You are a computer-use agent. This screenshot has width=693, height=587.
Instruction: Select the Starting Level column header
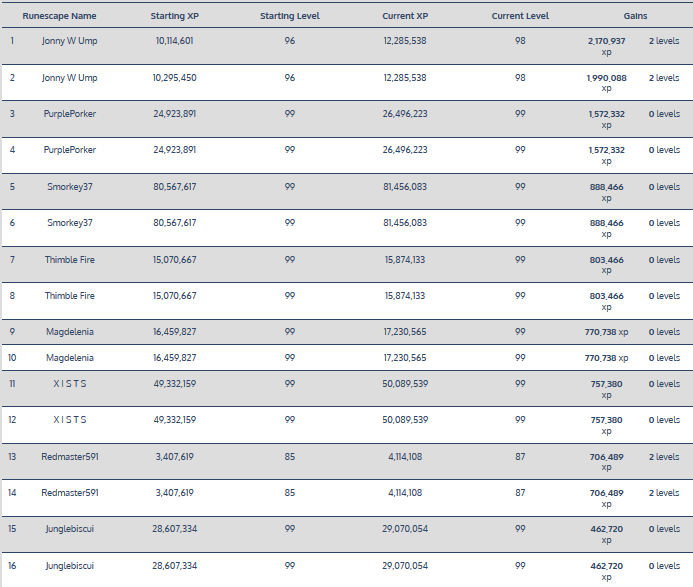(289, 16)
